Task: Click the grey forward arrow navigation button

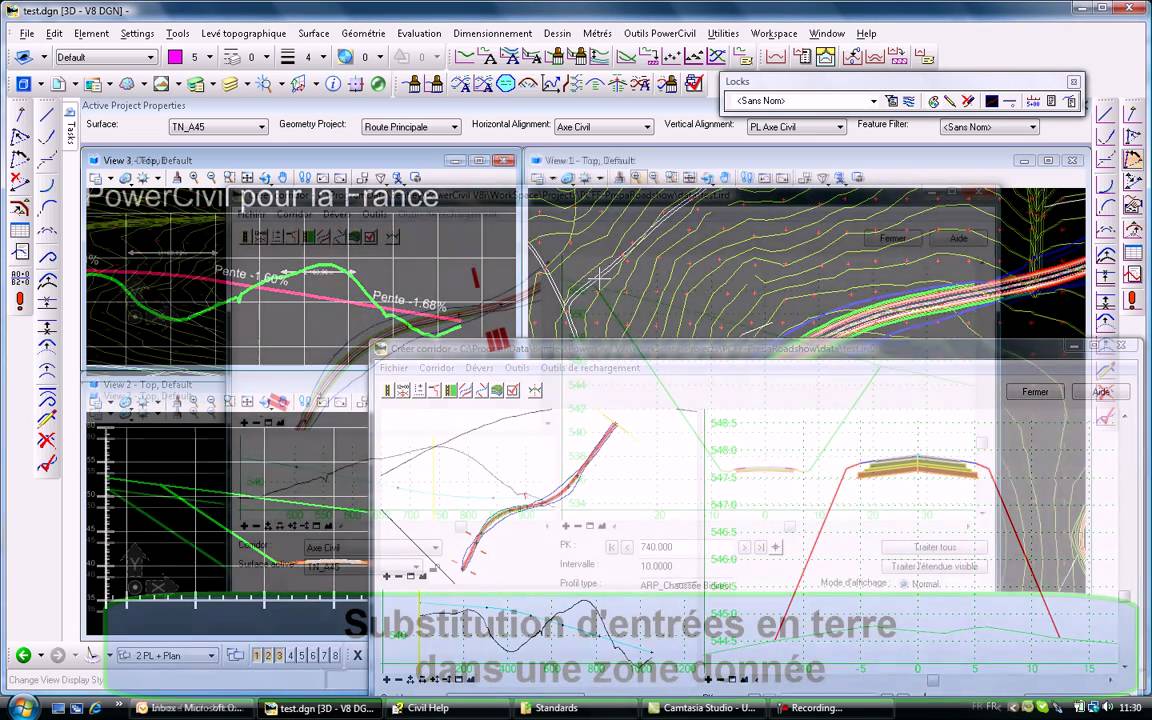Action: click(58, 655)
